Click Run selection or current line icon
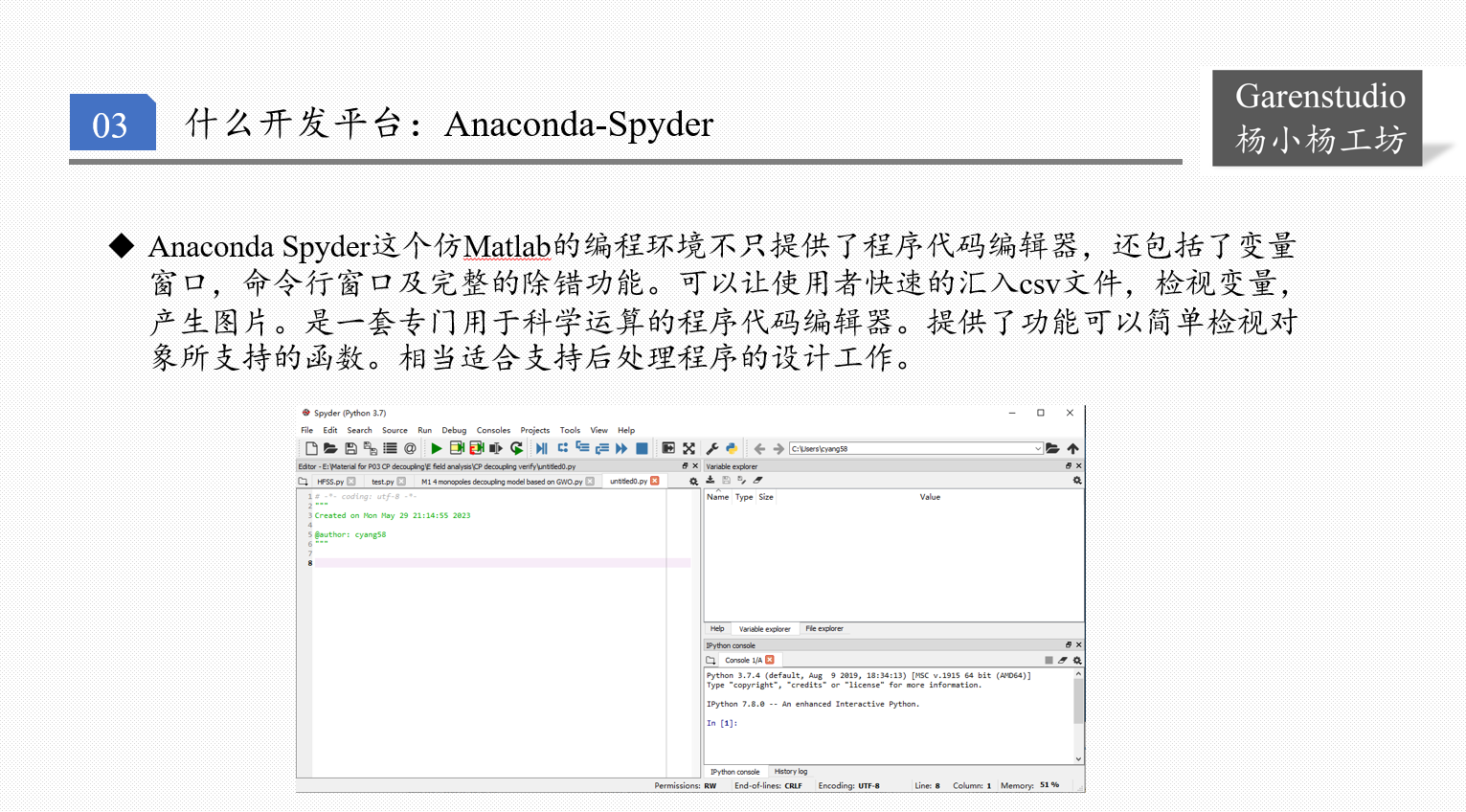Screen dimensions: 1466x812 point(496,448)
